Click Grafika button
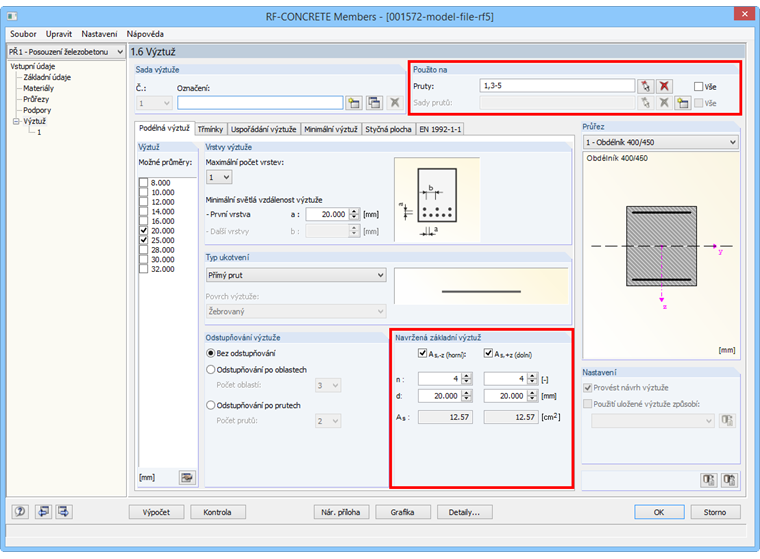Screen dimensions: 760x559 tap(402, 512)
